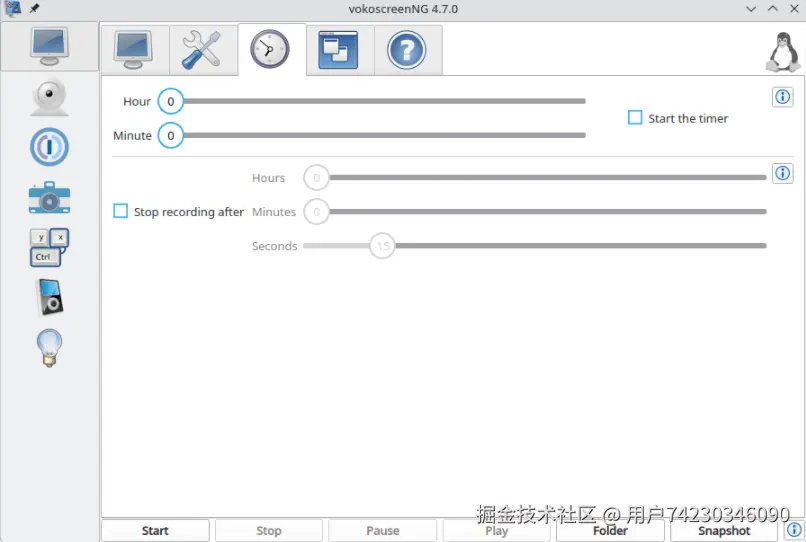Open the Ctrl keyboard showkeys section
This screenshot has height=542, width=806.
pyautogui.click(x=49, y=247)
